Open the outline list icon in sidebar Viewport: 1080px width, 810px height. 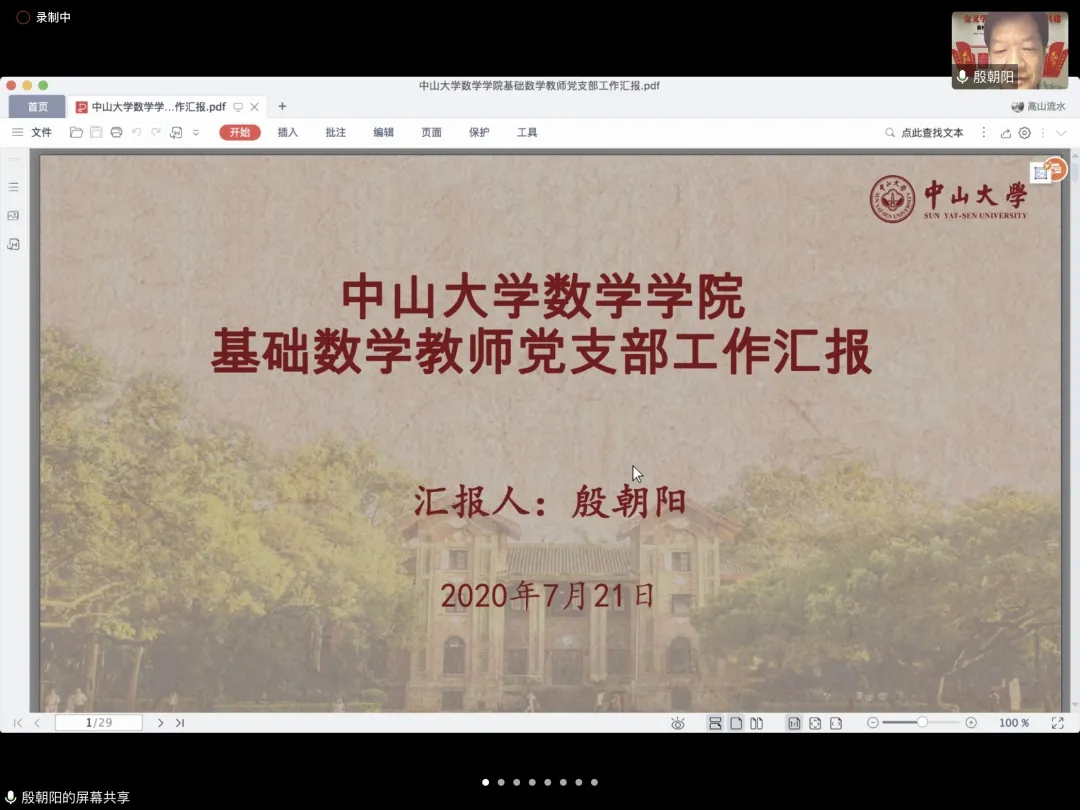coord(13,187)
